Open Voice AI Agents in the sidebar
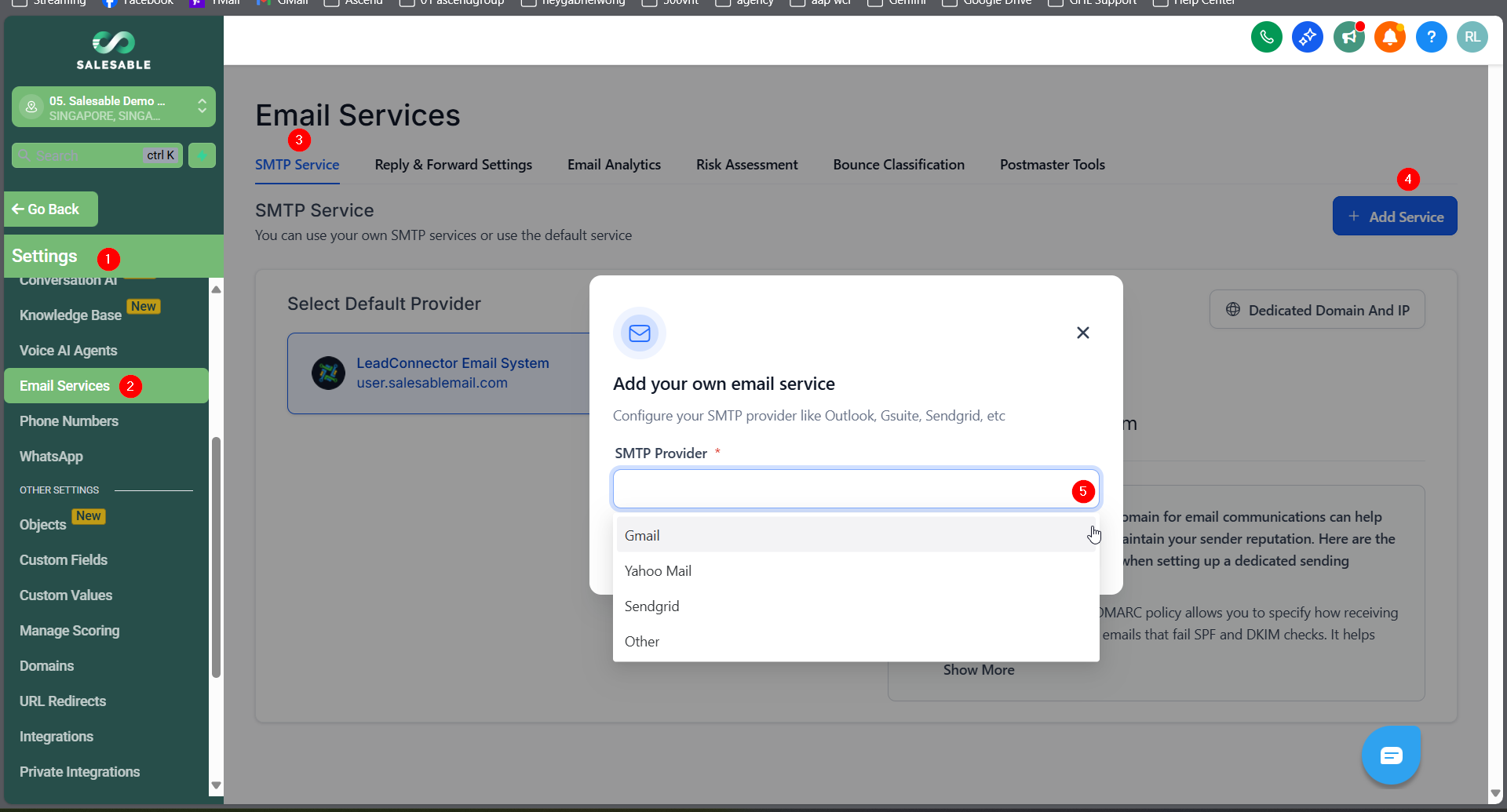 68,351
